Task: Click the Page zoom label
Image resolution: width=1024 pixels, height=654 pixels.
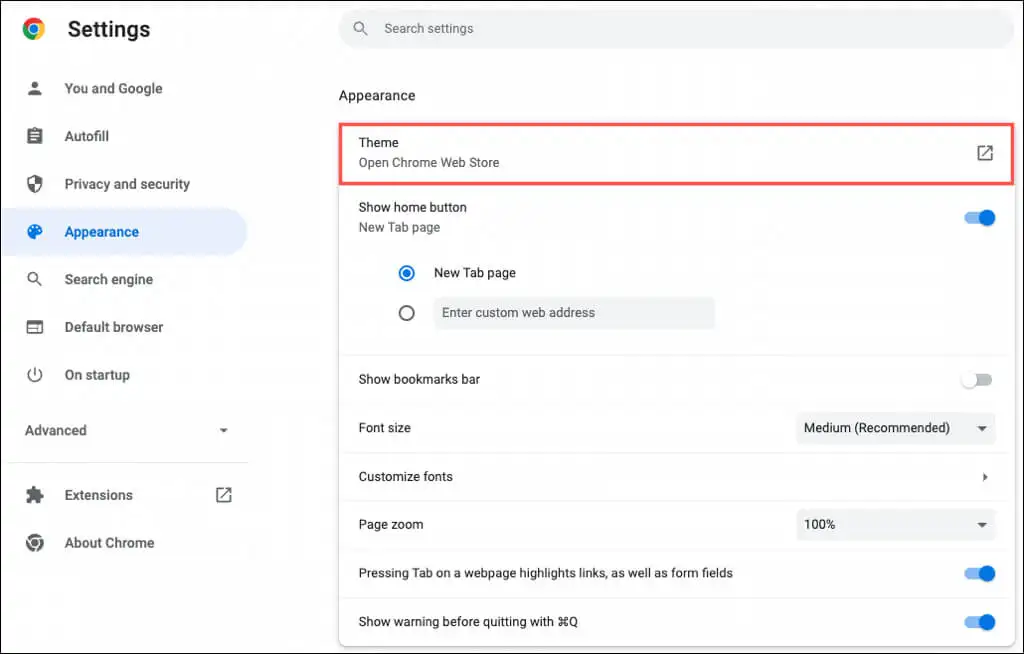Action: click(x=391, y=525)
